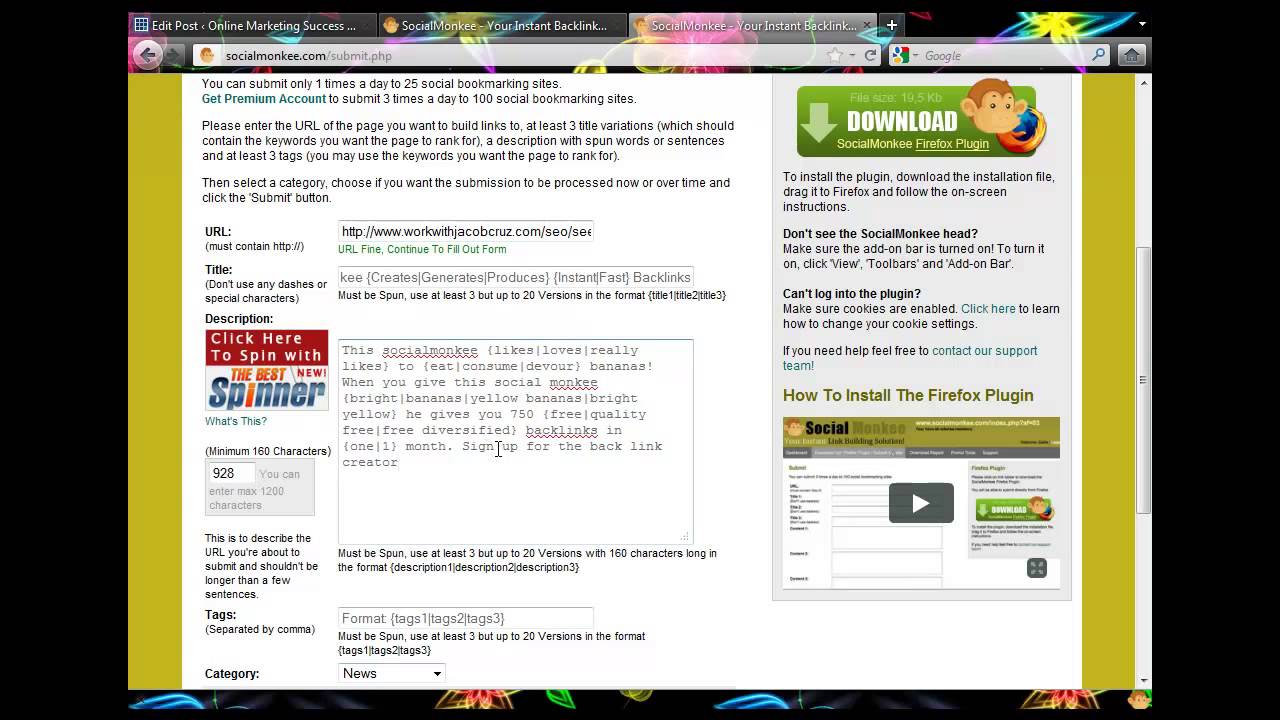Open the What's This? link

236,421
